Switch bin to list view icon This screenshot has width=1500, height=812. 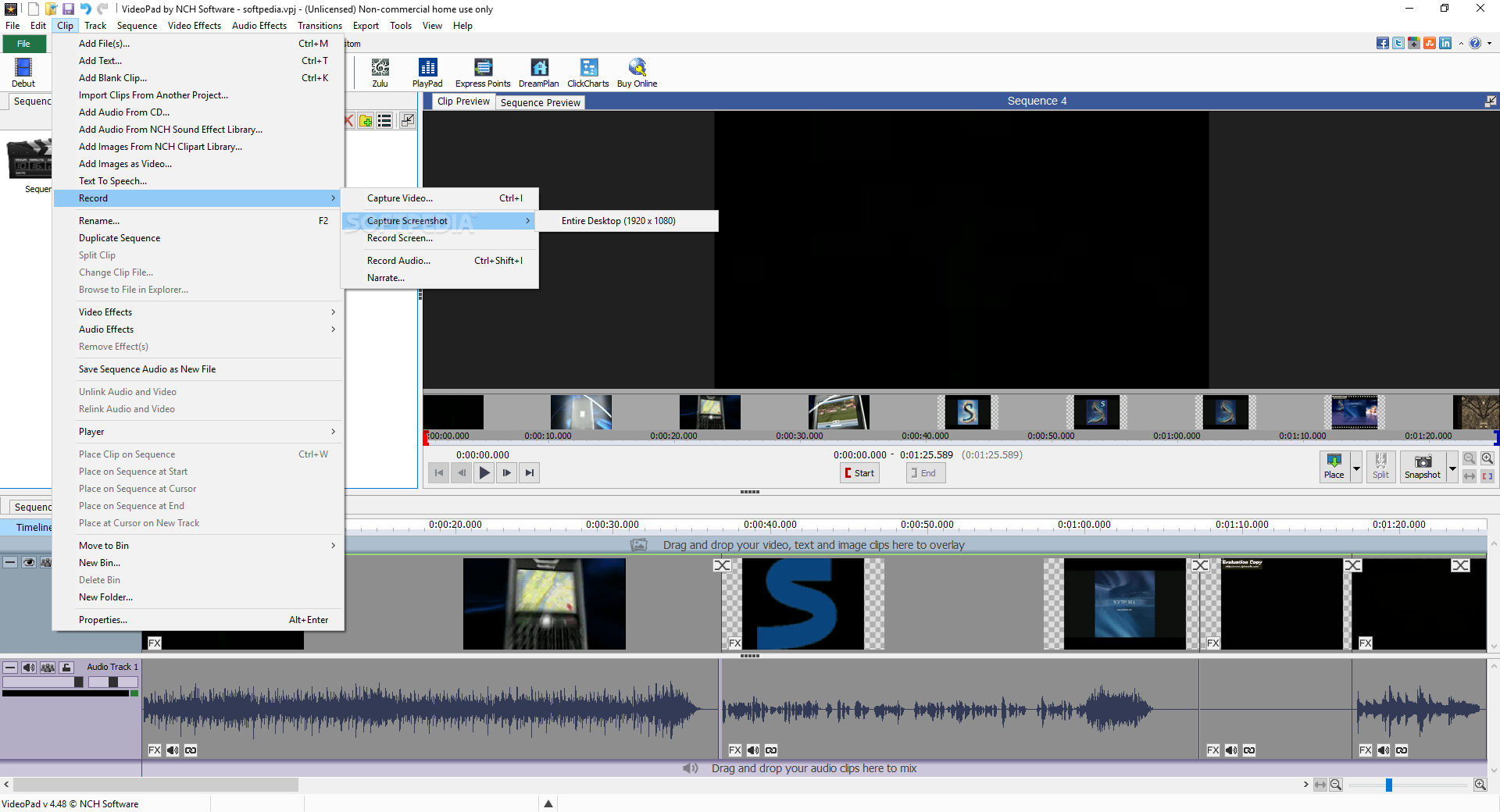click(384, 120)
